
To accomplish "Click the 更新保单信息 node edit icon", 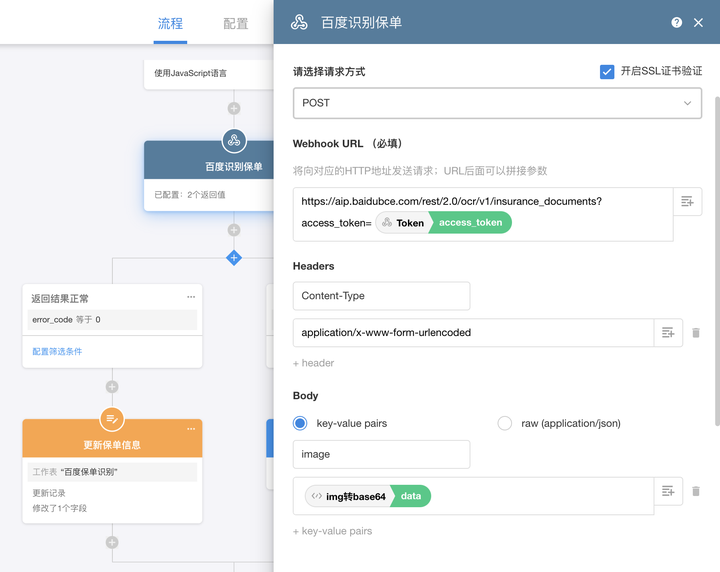I will click(x=112, y=419).
